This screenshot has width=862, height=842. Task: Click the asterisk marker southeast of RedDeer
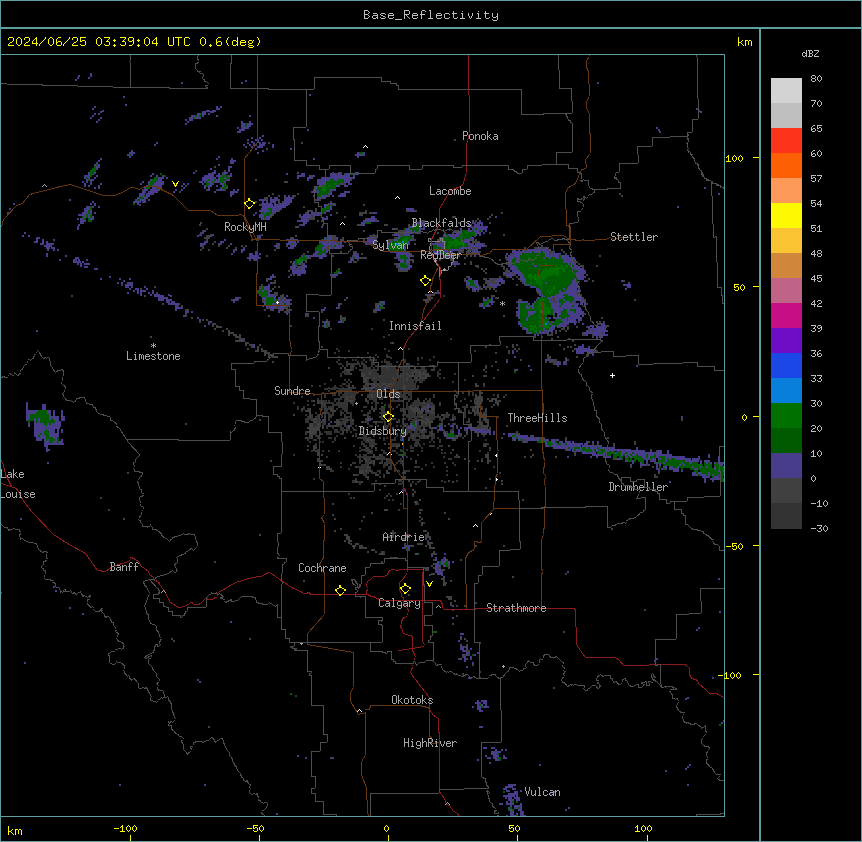[x=502, y=303]
